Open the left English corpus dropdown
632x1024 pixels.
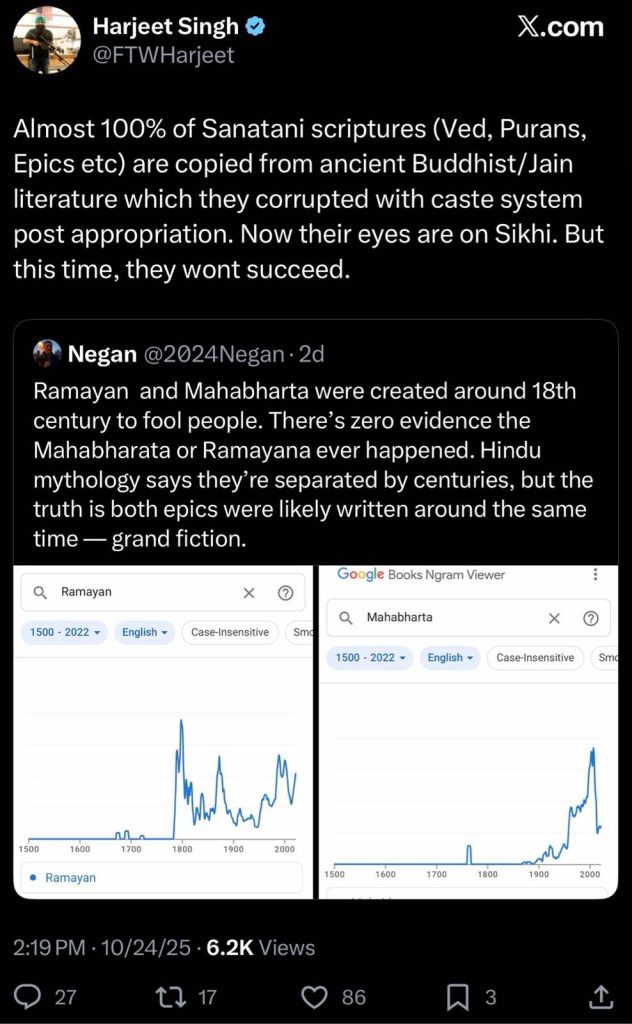point(145,632)
